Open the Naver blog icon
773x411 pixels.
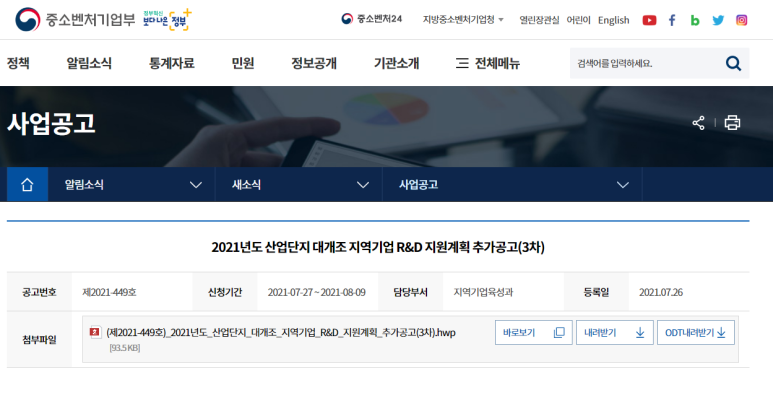click(x=695, y=20)
